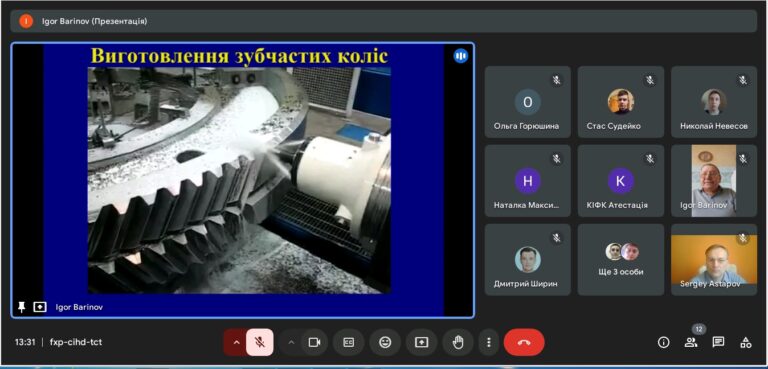Show the participants people panel
Screen dimensions: 768x369
coord(691,343)
